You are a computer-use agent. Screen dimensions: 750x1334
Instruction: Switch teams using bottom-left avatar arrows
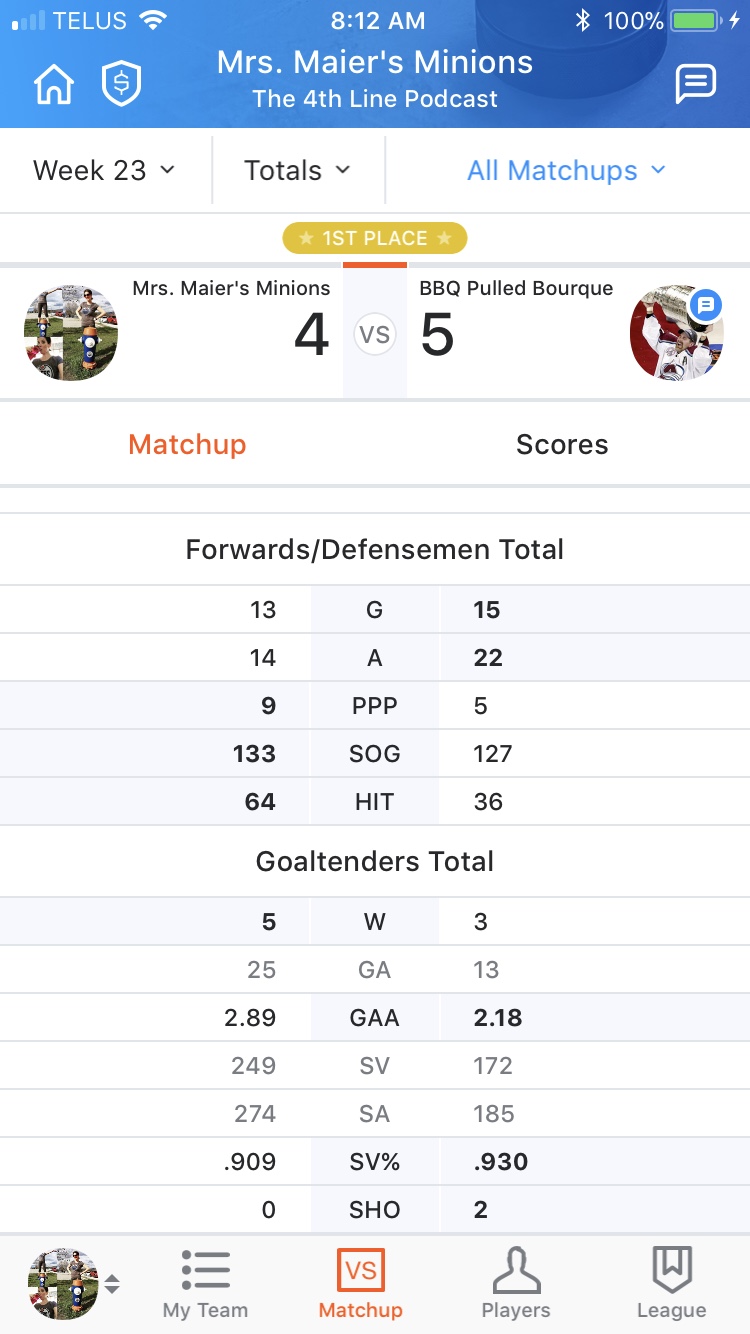click(x=112, y=1284)
